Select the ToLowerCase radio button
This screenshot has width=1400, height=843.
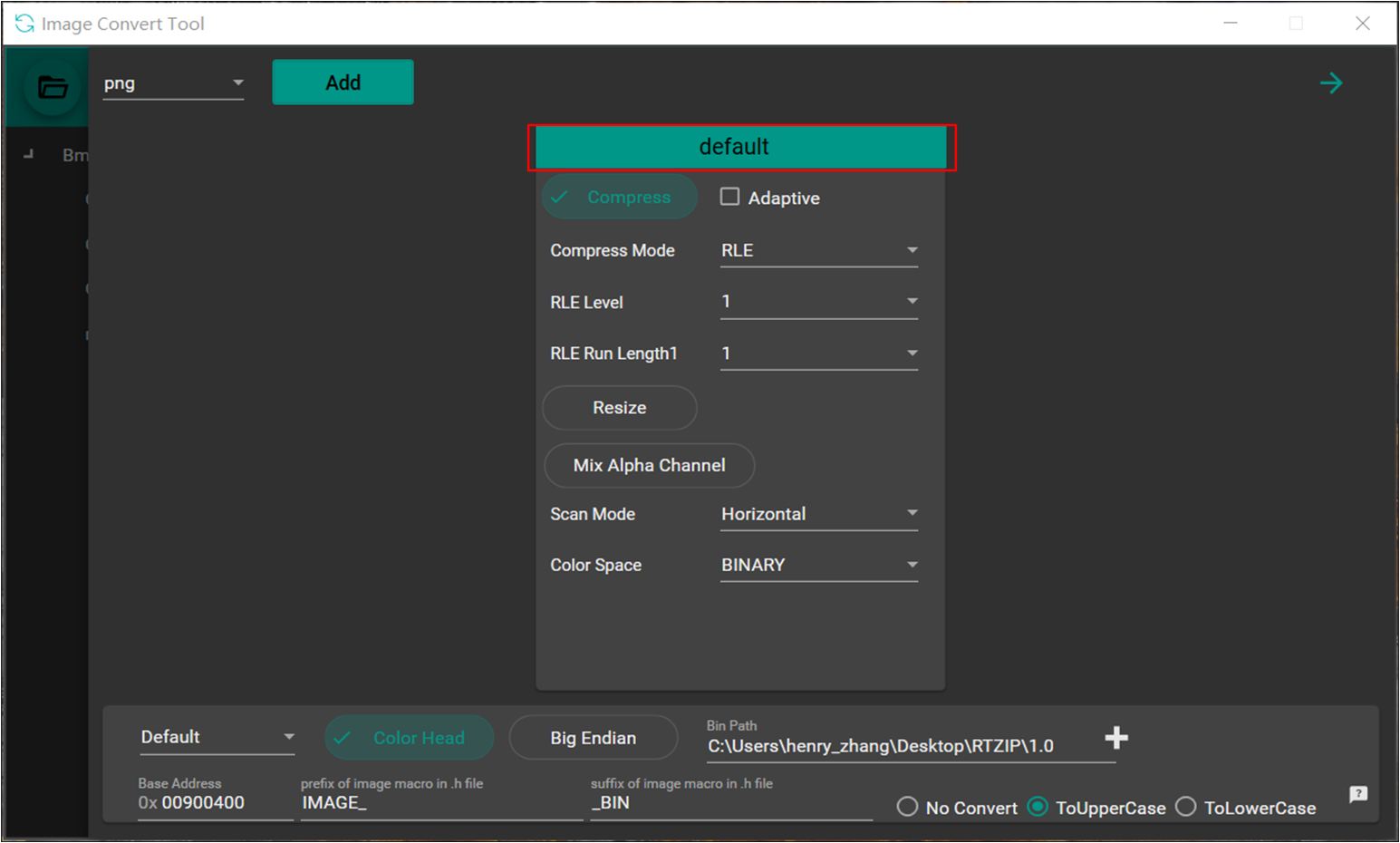coord(1185,807)
